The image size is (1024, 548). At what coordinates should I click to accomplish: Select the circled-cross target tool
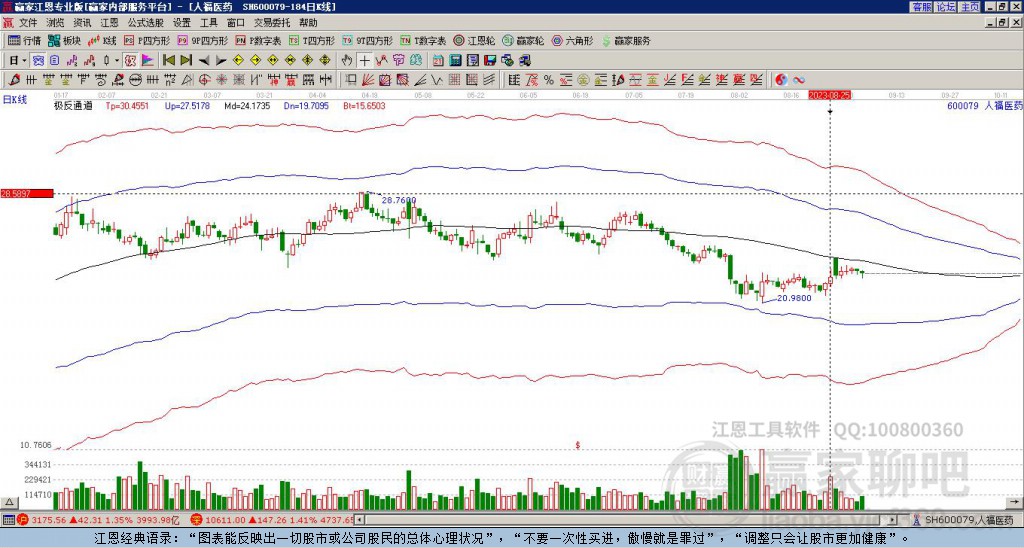click(204, 80)
